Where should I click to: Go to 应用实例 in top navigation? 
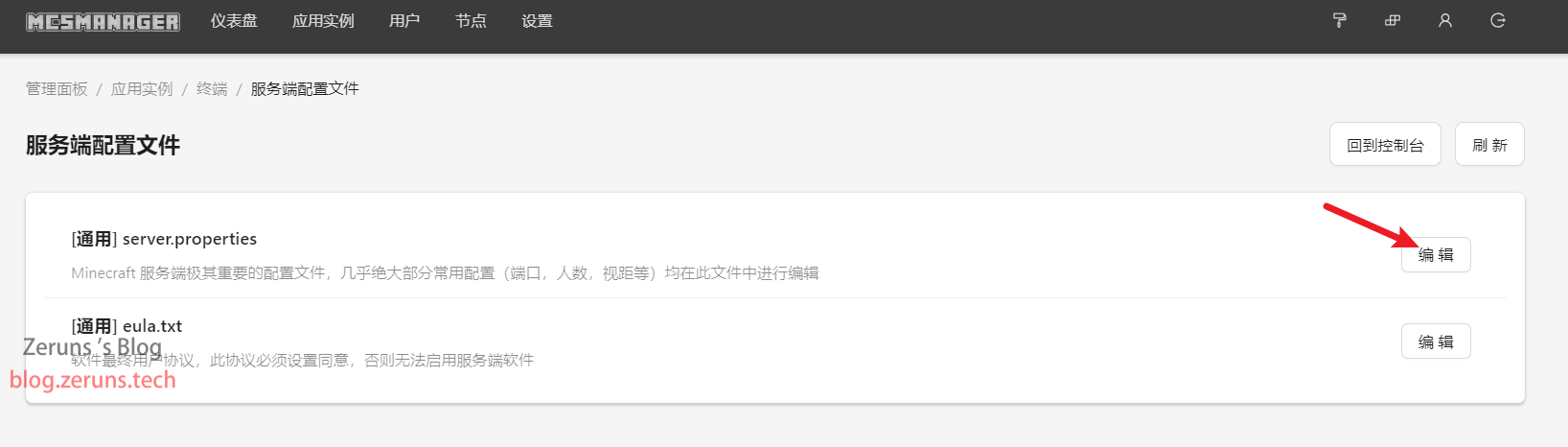323,21
